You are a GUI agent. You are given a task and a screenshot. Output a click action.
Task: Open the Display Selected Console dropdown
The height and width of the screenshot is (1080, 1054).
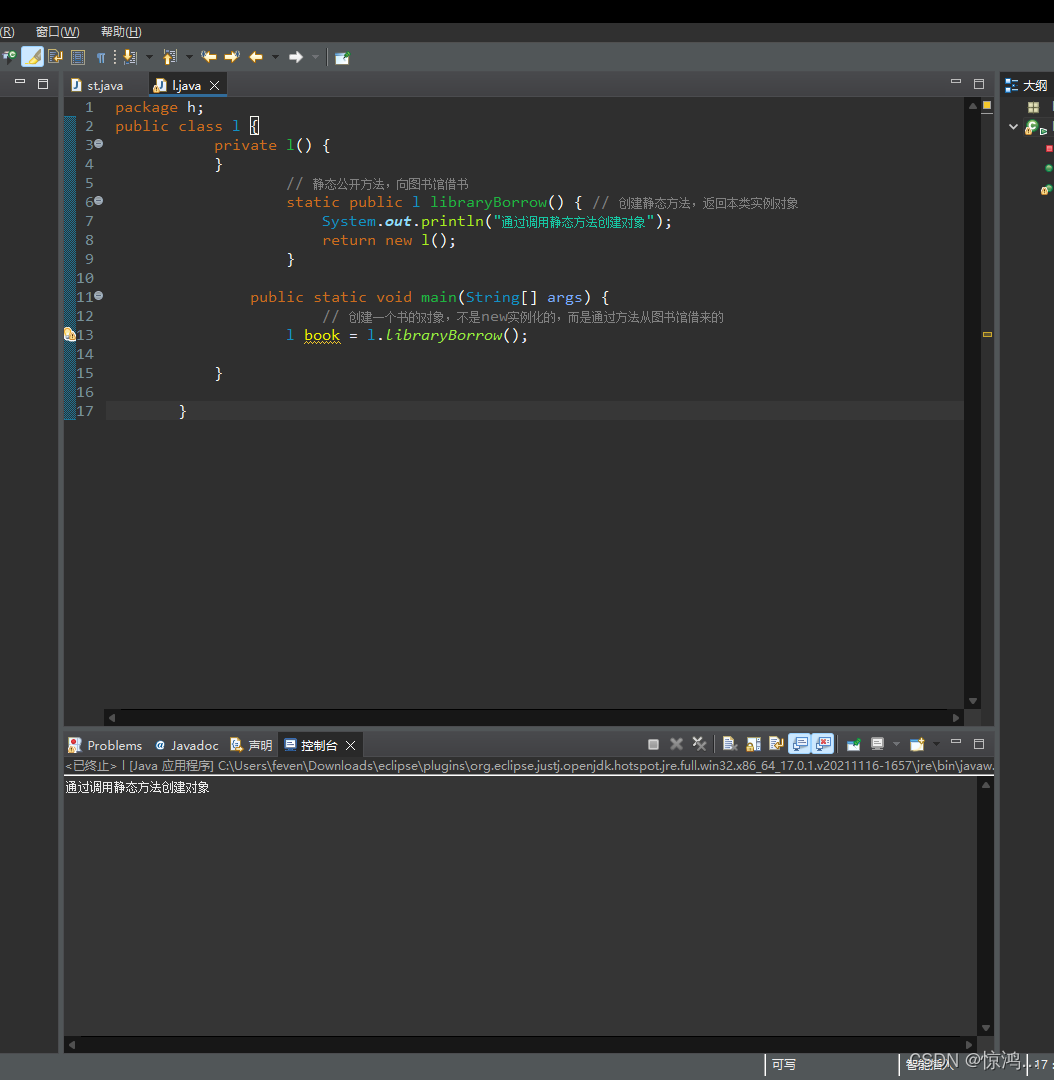pyautogui.click(x=896, y=744)
